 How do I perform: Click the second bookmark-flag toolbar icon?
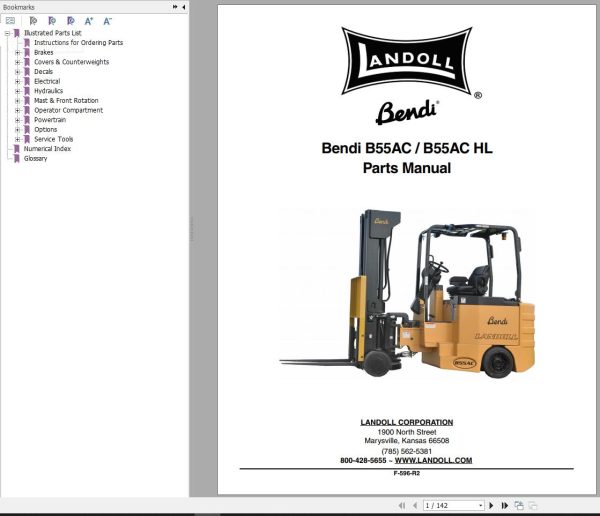tap(52, 21)
